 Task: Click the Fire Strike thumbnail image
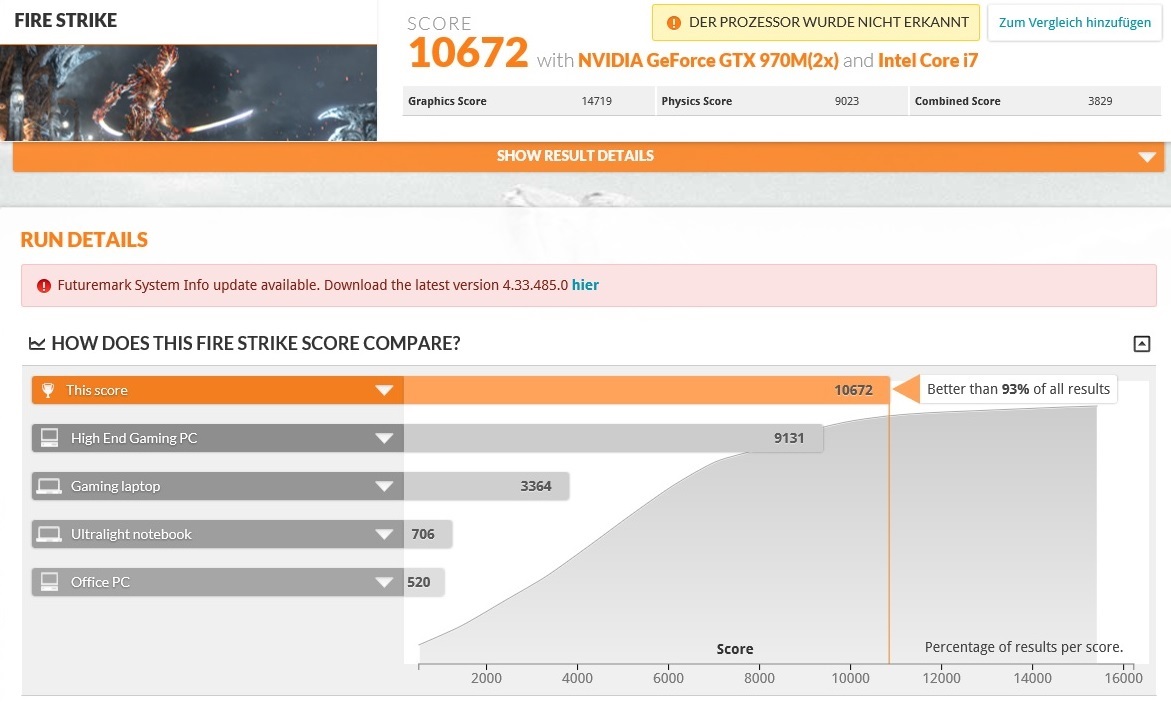pyautogui.click(x=188, y=93)
